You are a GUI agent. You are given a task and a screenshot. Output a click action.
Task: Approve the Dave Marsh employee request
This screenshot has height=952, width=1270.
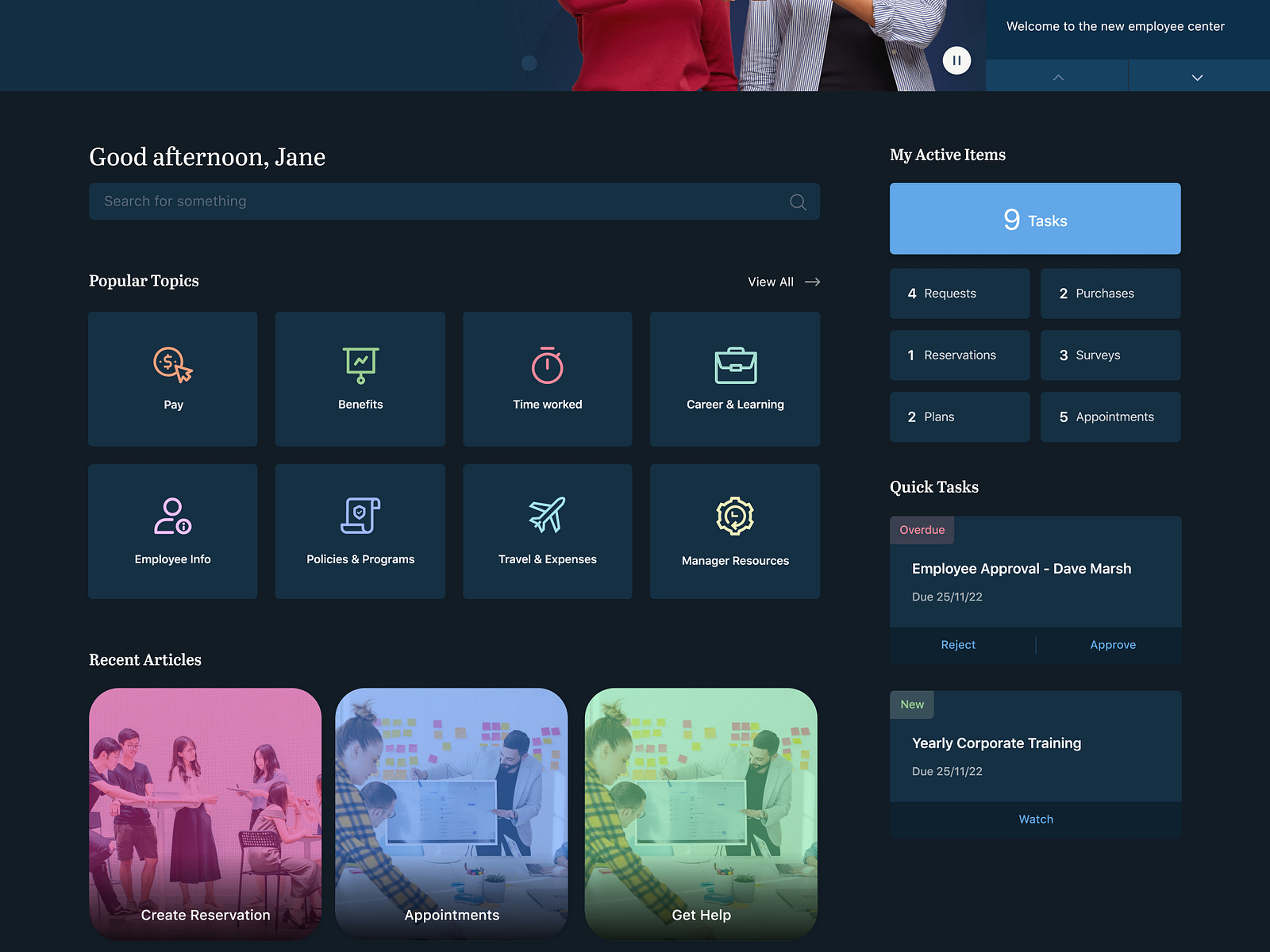click(x=1112, y=645)
